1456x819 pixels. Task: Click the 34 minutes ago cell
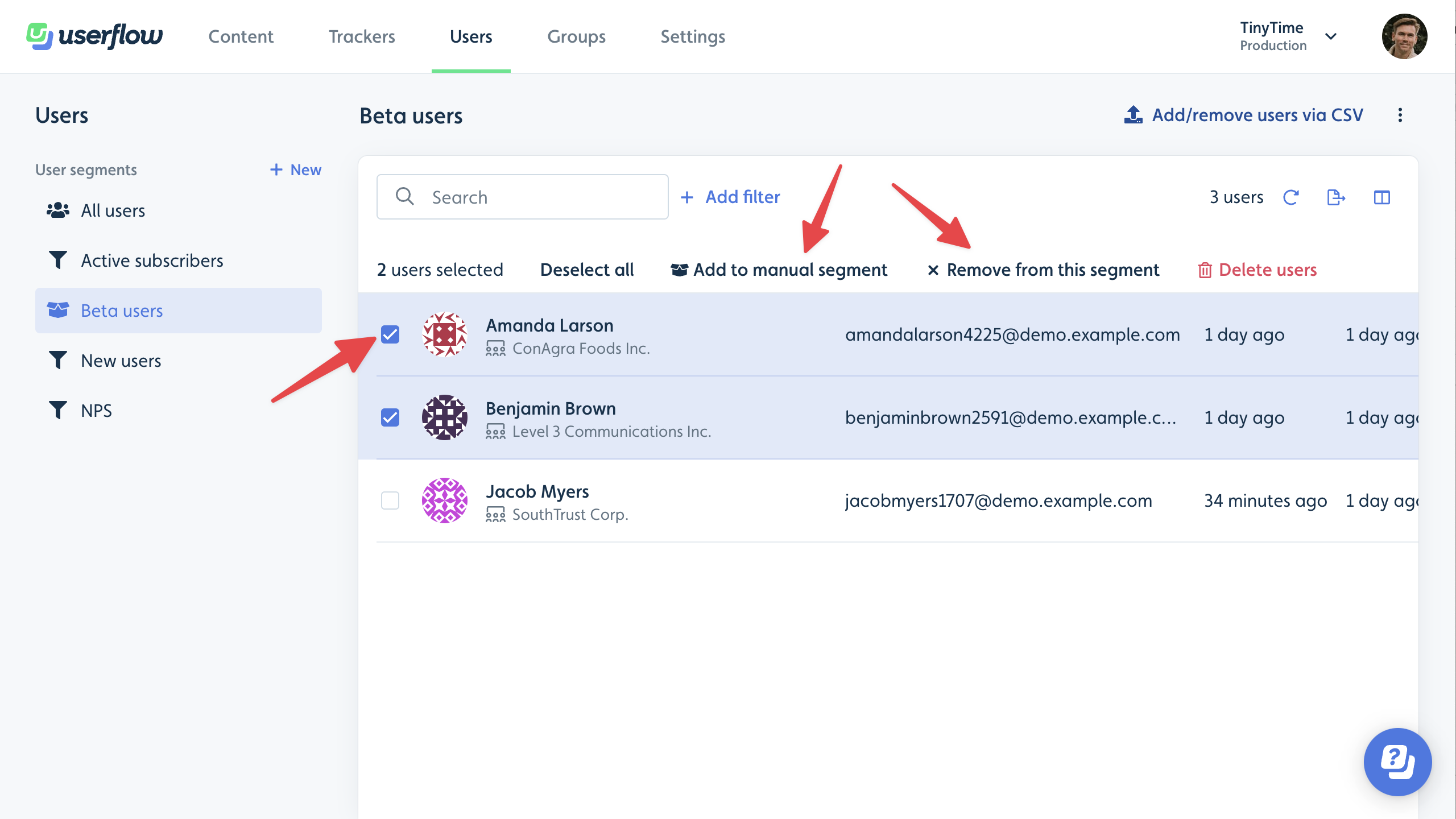pos(1265,500)
